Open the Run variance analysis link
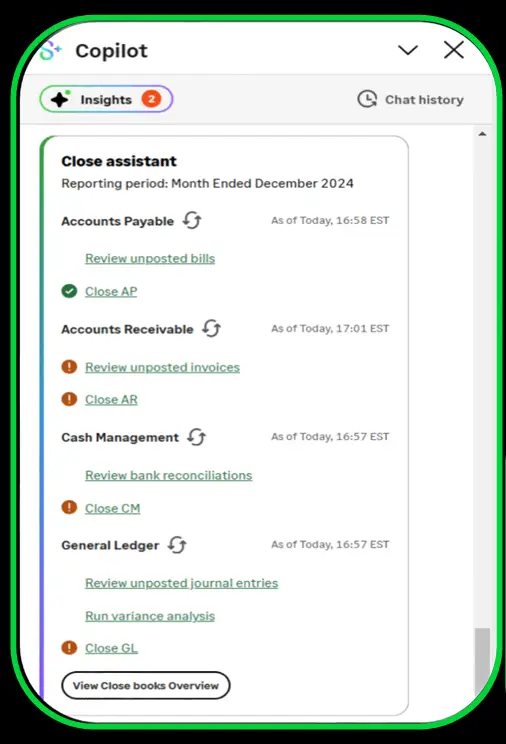This screenshot has height=744, width=506. 150,615
